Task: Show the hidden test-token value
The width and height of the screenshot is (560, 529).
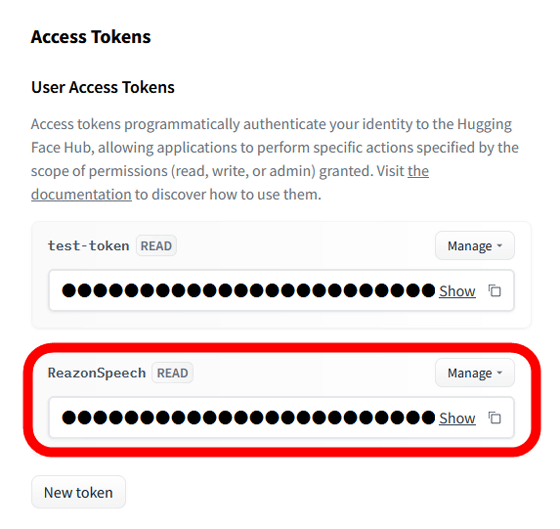Action: click(457, 291)
